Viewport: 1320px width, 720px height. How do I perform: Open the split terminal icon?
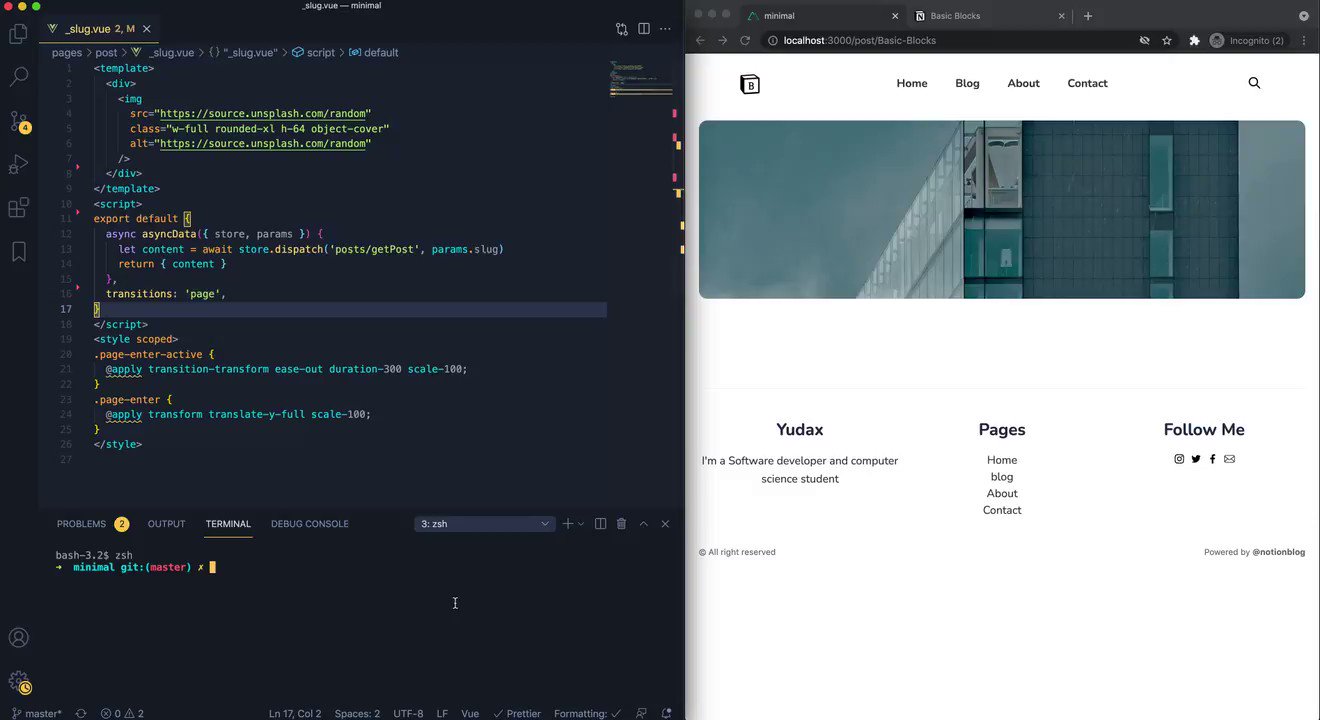tap(600, 523)
